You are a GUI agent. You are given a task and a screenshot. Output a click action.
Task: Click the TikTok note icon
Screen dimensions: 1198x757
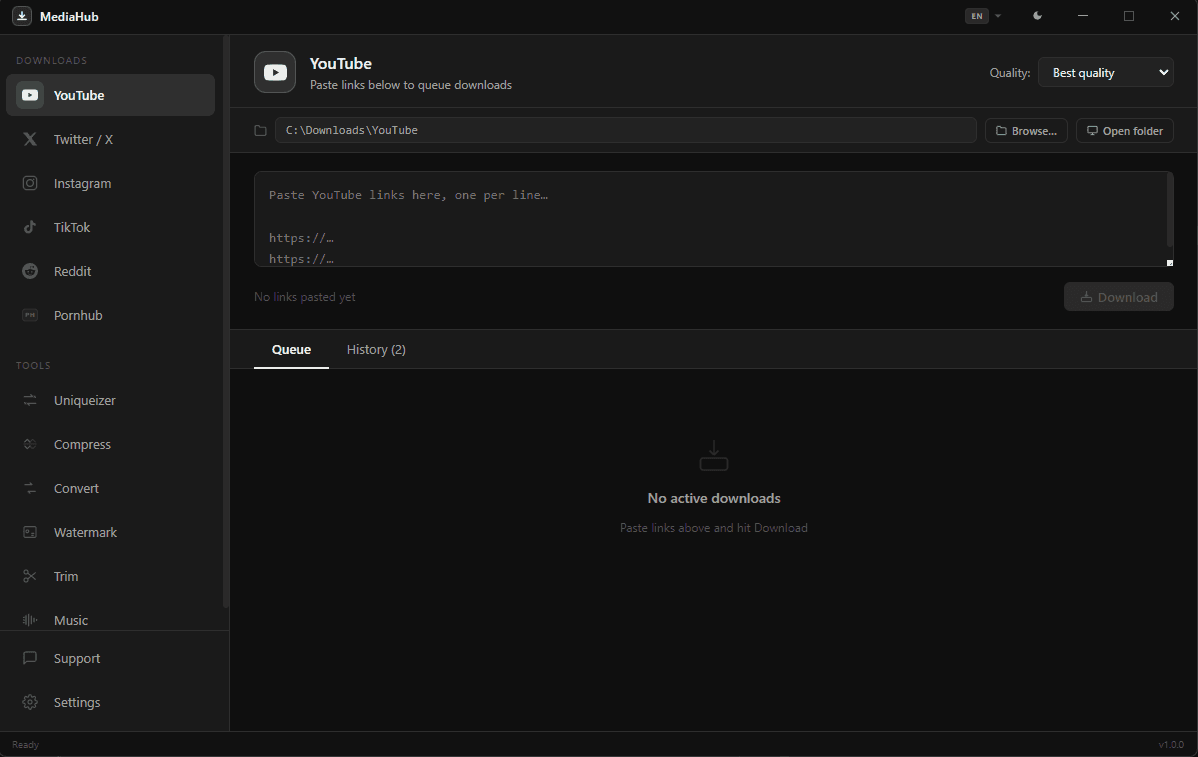click(30, 227)
